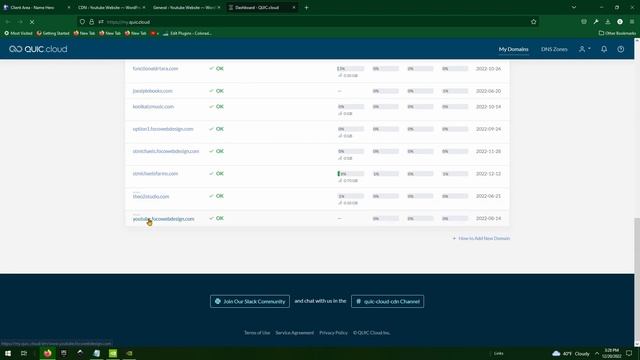Open the Edit Plugins bookmark
The height and width of the screenshot is (360, 640).
click(x=187, y=33)
